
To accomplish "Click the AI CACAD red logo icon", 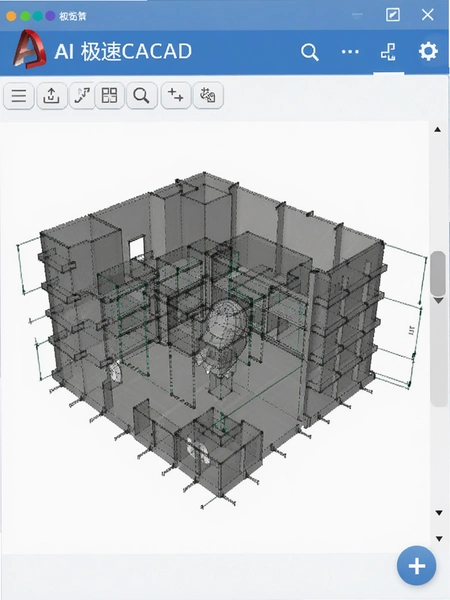I will 30,50.
